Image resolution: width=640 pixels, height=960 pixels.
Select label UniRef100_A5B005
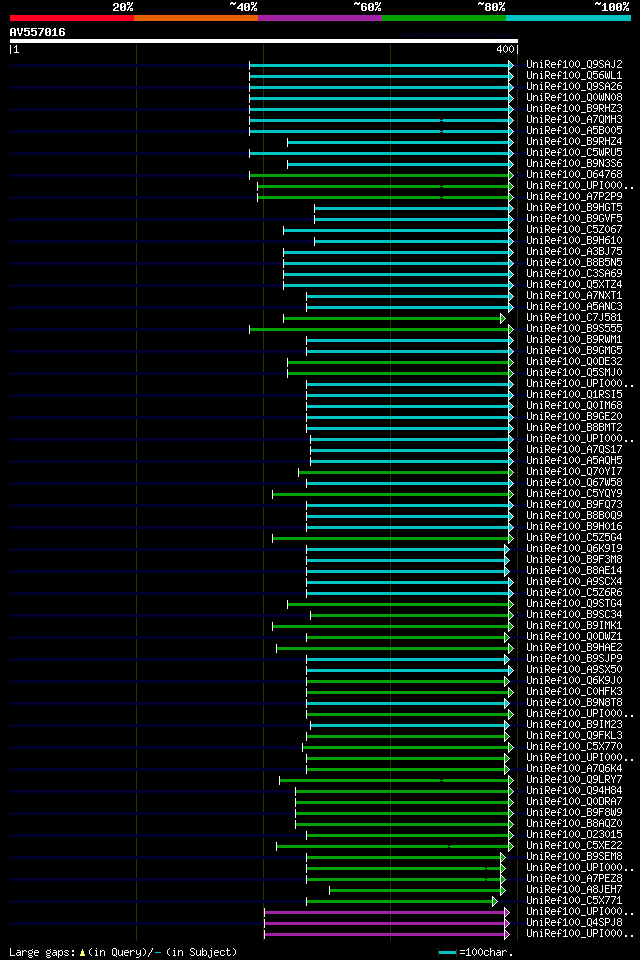574,130
